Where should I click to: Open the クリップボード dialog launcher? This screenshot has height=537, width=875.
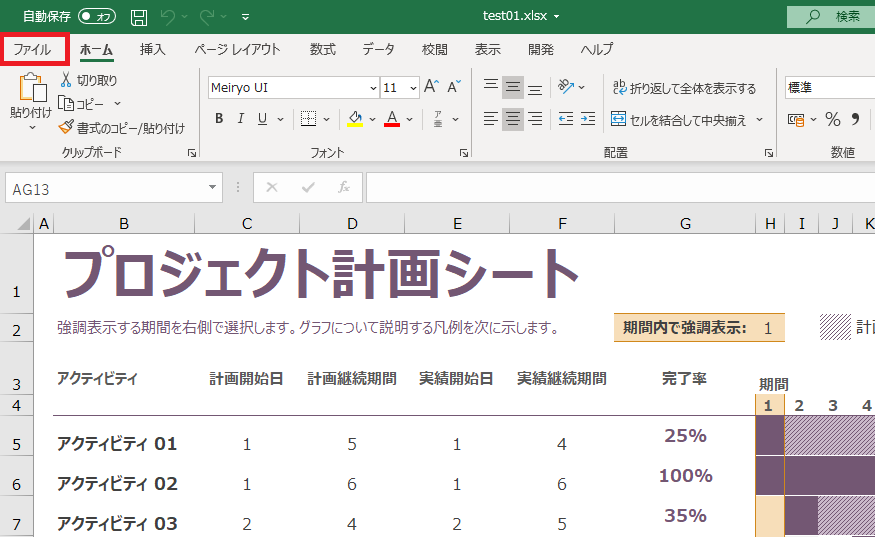click(x=192, y=153)
